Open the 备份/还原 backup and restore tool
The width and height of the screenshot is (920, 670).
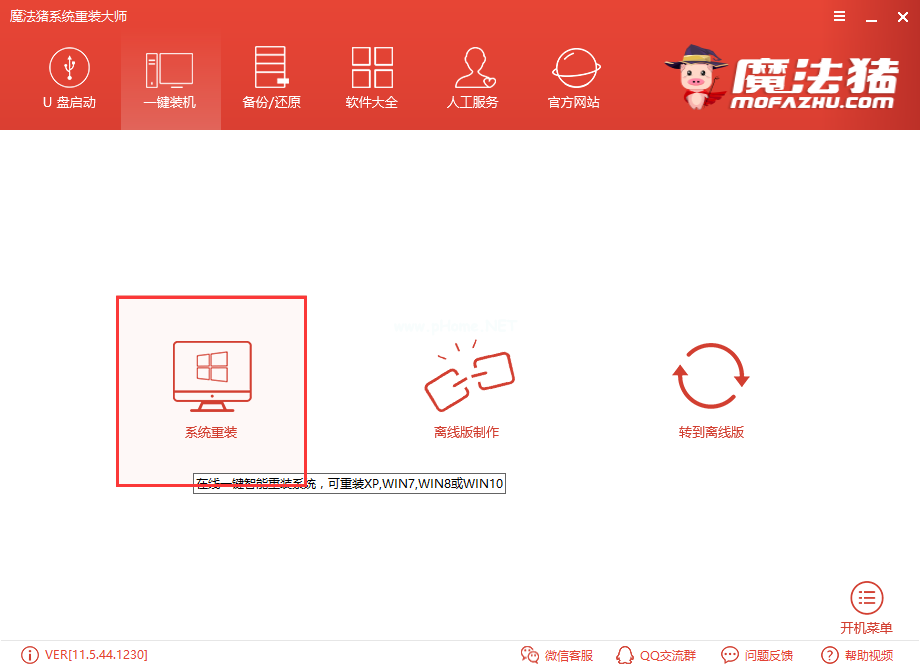(x=270, y=78)
